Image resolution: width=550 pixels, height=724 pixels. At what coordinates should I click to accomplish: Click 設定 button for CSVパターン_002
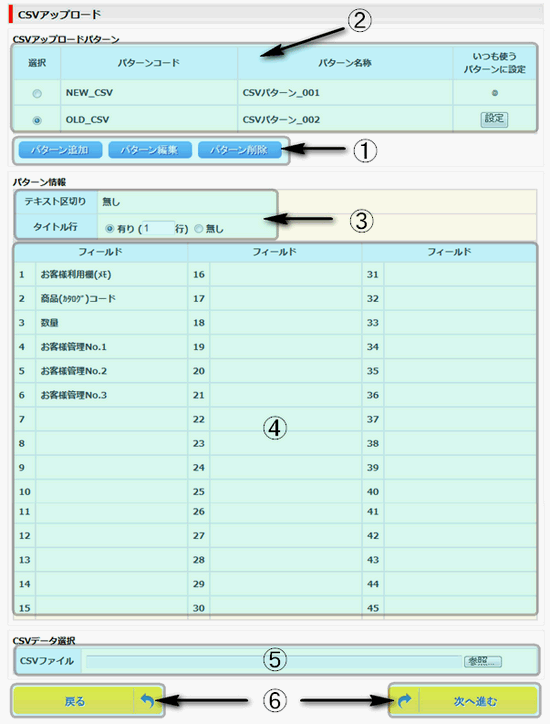point(494,119)
